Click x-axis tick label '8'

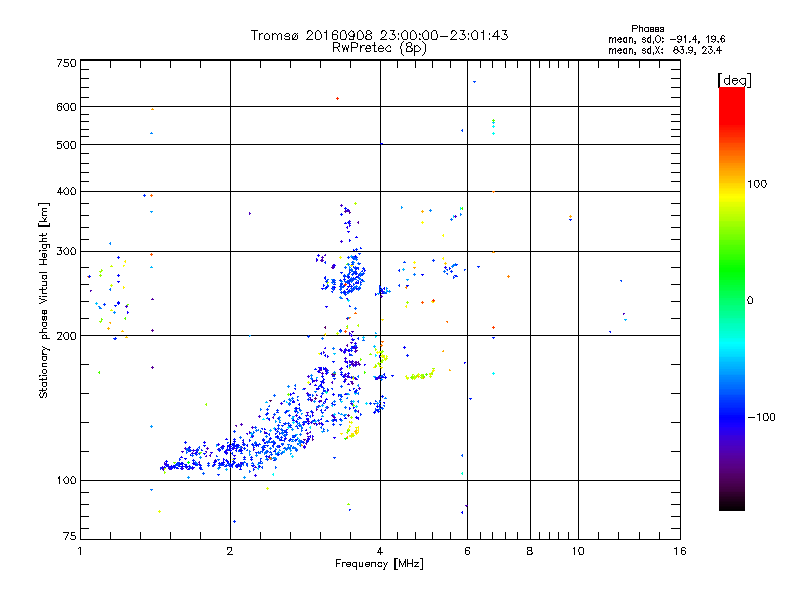coord(530,551)
